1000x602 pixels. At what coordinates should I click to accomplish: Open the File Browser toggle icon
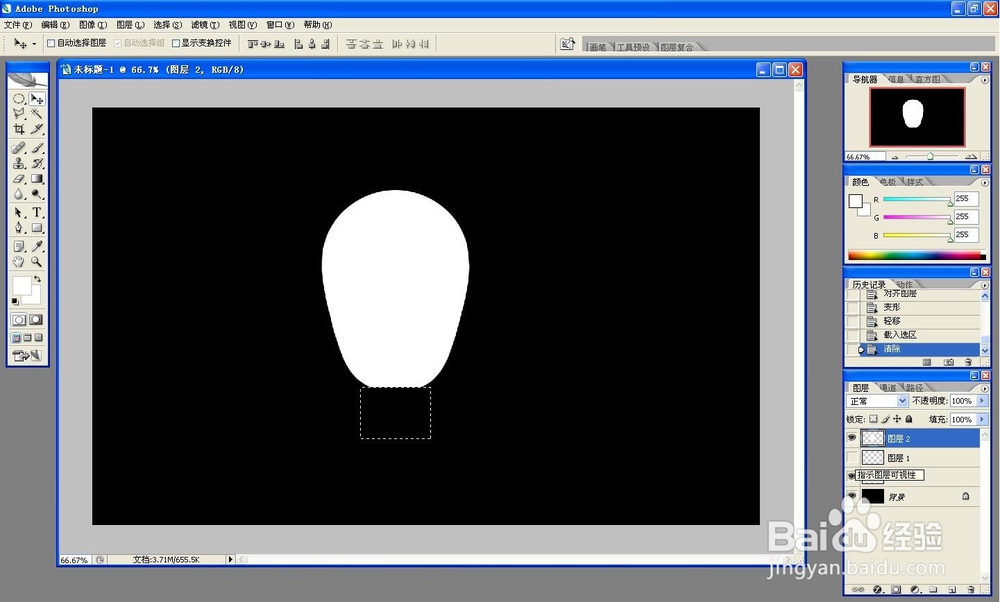tap(567, 44)
